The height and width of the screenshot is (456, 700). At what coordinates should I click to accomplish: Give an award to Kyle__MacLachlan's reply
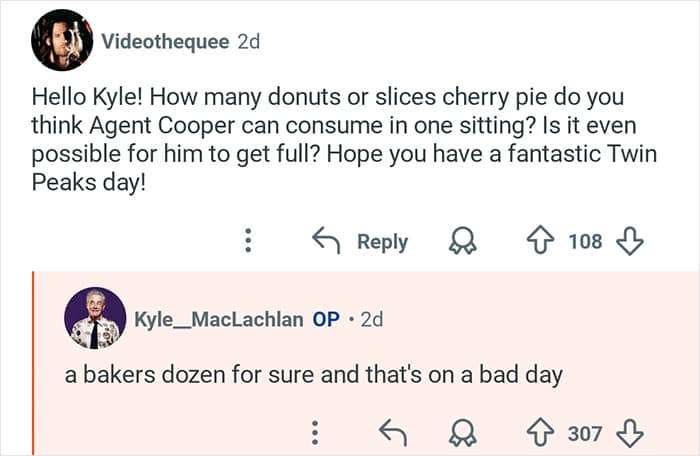click(x=464, y=432)
